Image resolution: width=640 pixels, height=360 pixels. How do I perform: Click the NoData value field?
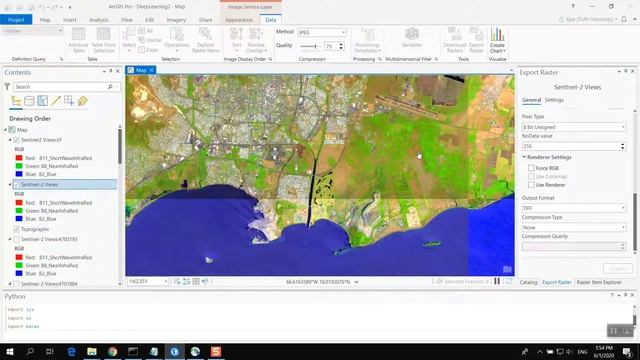[x=571, y=146]
